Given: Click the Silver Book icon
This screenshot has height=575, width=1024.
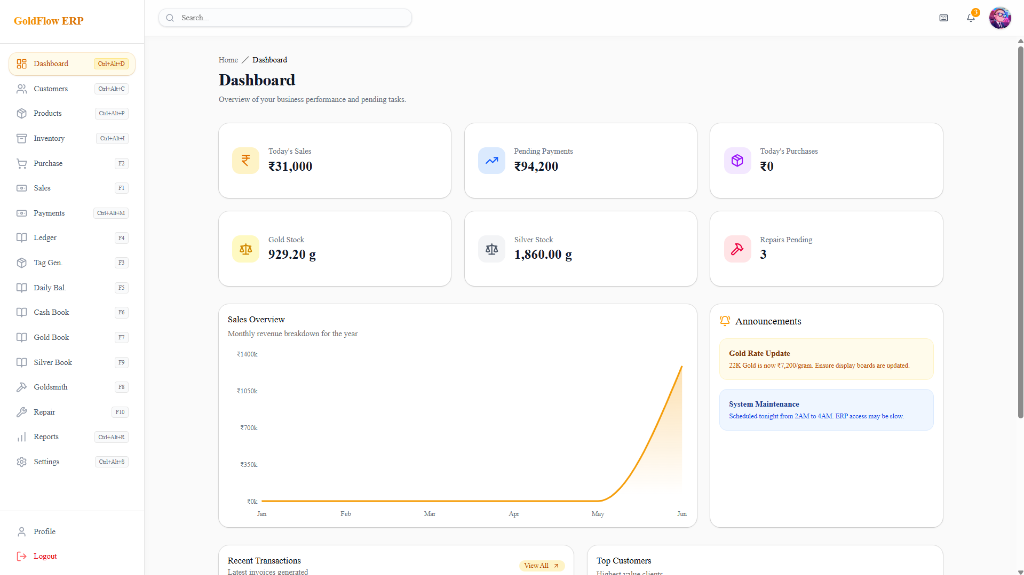Looking at the screenshot, I should tap(22, 362).
